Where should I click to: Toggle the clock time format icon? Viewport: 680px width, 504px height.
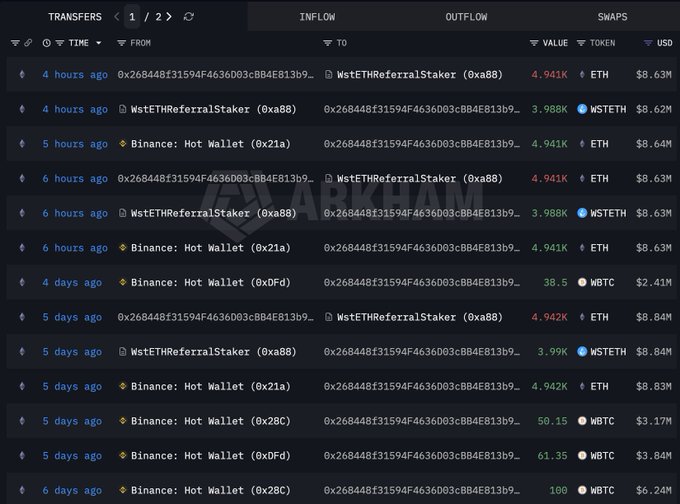click(x=46, y=43)
